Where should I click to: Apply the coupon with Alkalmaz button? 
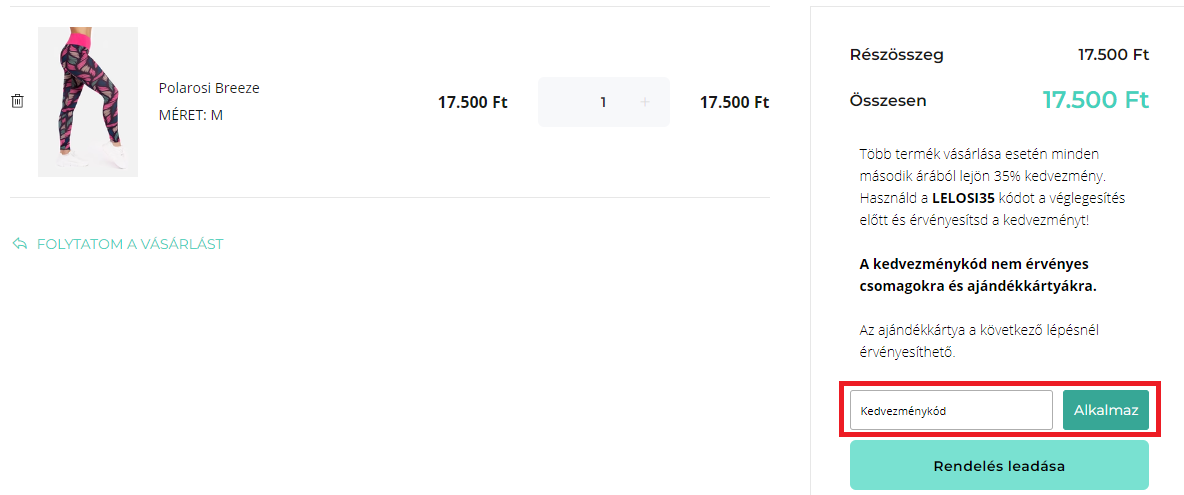[1105, 410]
